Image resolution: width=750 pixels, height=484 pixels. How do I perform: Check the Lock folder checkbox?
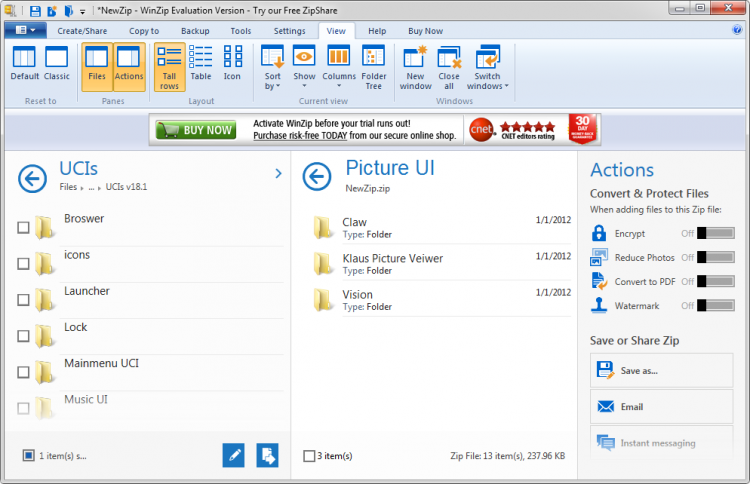[23, 336]
